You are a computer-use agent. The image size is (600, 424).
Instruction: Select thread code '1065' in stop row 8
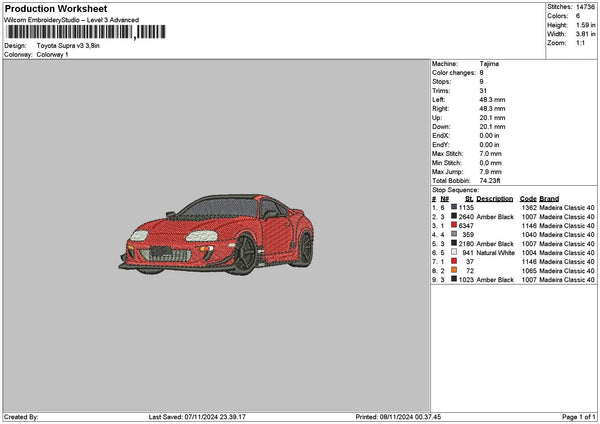[x=529, y=271]
